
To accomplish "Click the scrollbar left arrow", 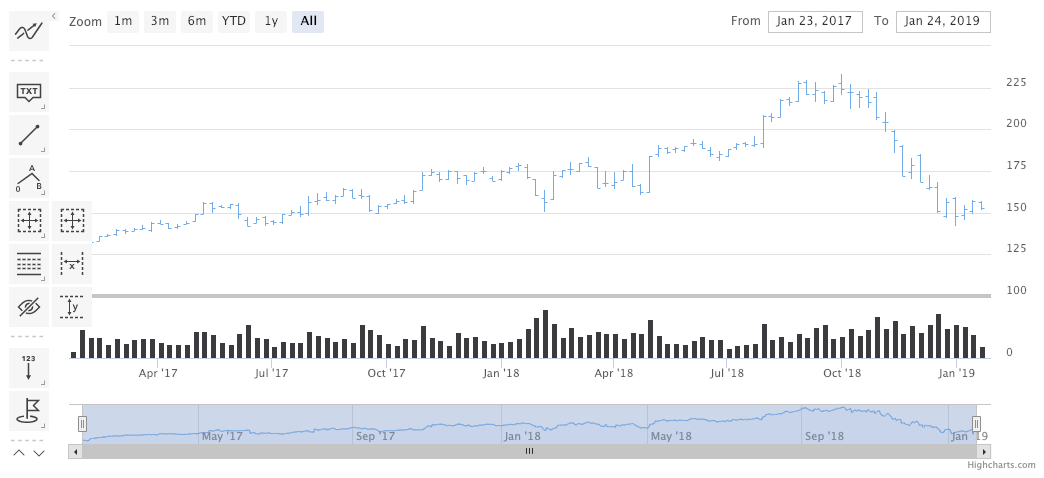I will tap(75, 451).
